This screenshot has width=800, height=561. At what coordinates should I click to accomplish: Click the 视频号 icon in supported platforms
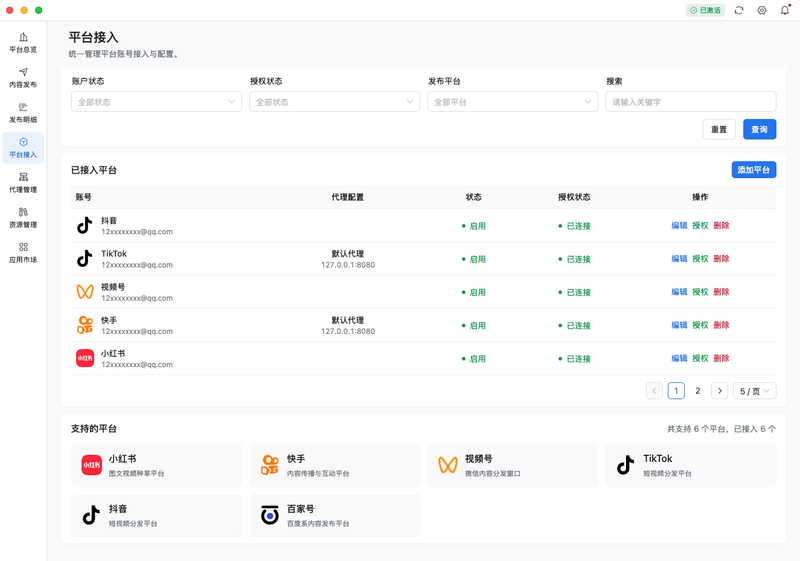[448, 465]
